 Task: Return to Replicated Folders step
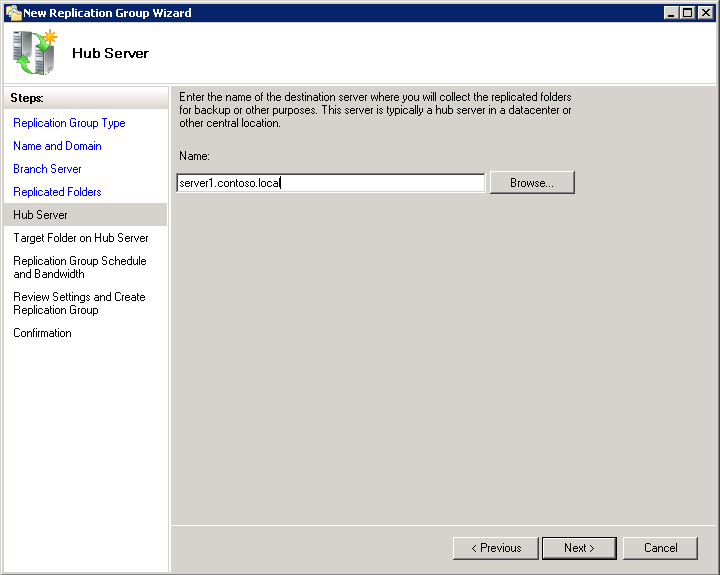(57, 192)
